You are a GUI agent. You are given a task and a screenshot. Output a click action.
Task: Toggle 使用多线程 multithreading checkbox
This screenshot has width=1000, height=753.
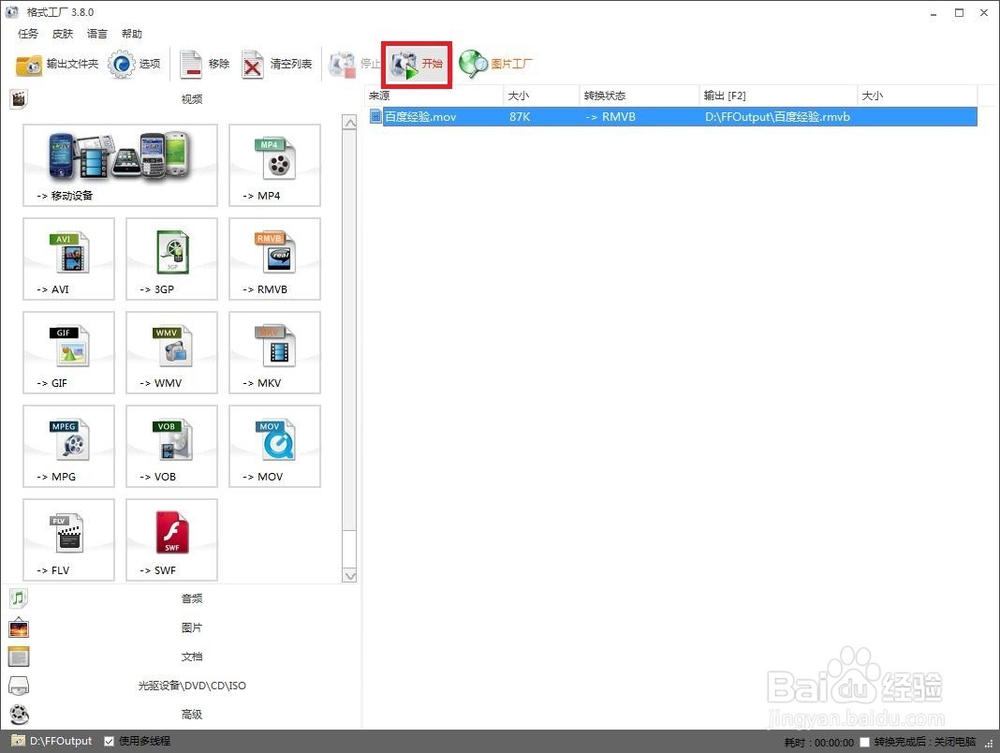click(109, 741)
